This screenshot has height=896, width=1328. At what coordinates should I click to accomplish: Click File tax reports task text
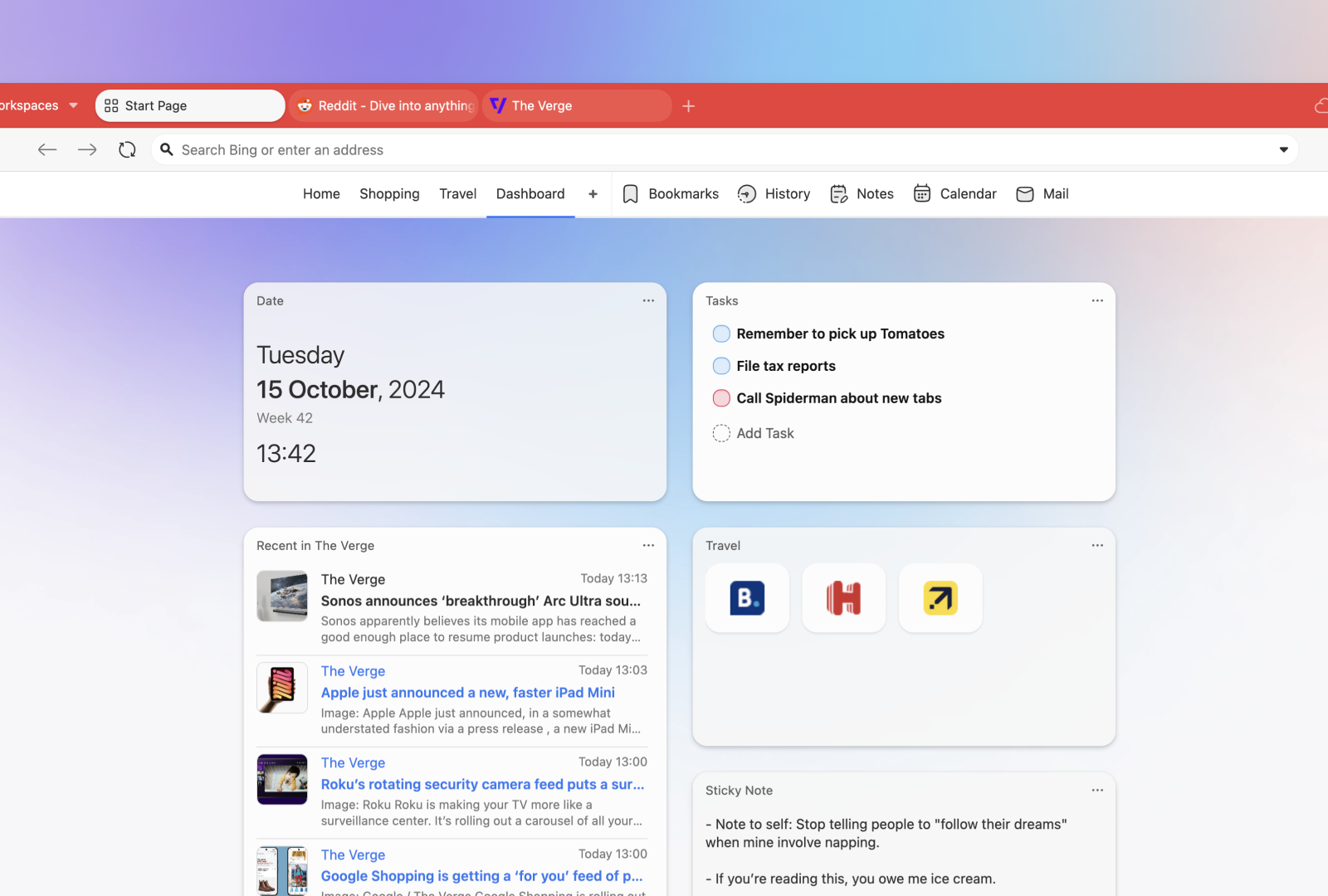tap(786, 366)
